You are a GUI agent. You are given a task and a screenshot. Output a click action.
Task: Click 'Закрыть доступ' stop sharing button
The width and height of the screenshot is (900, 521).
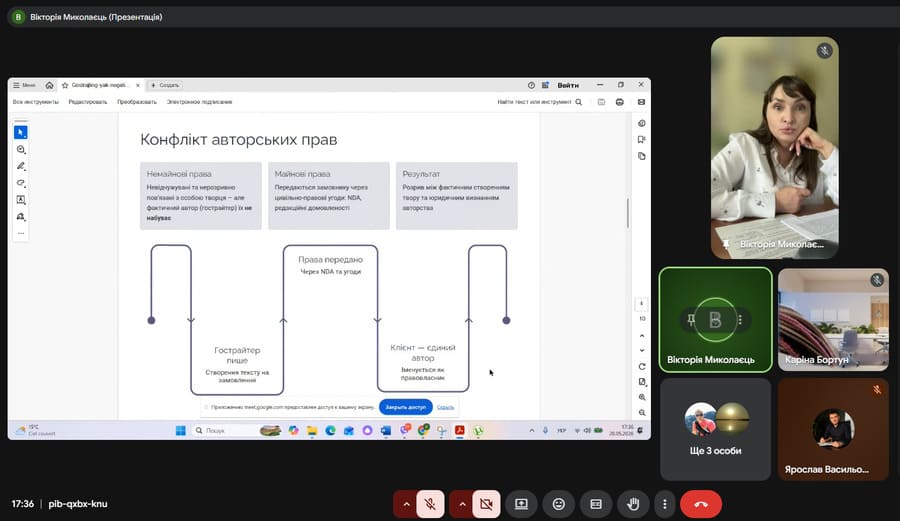pos(406,407)
